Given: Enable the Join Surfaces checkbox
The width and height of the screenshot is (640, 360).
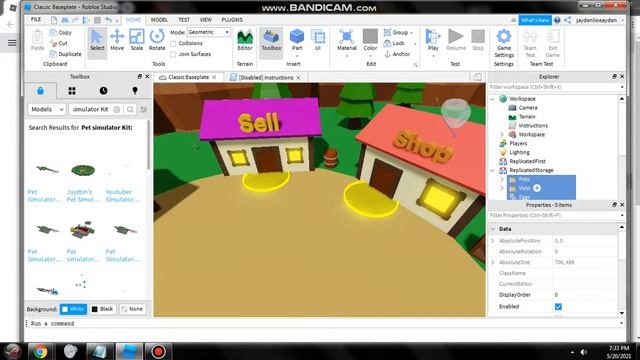Looking at the screenshot, I should pos(173,54).
